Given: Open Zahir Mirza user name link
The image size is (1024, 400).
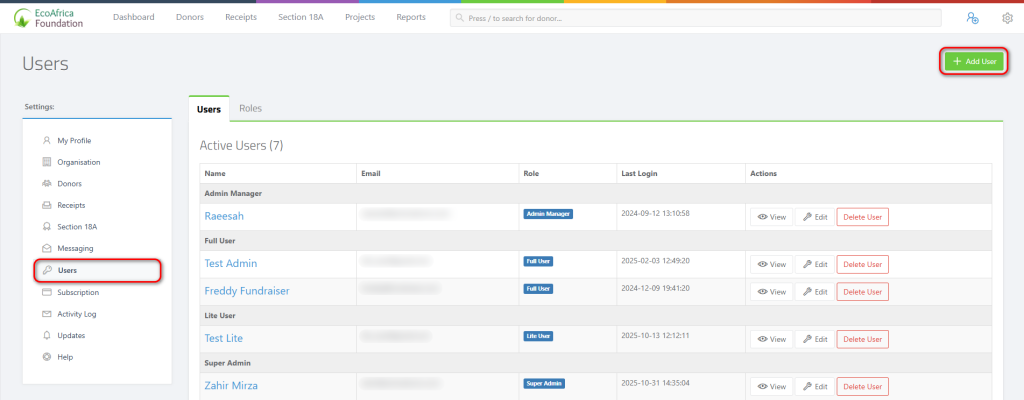Looking at the screenshot, I should click(238, 385).
